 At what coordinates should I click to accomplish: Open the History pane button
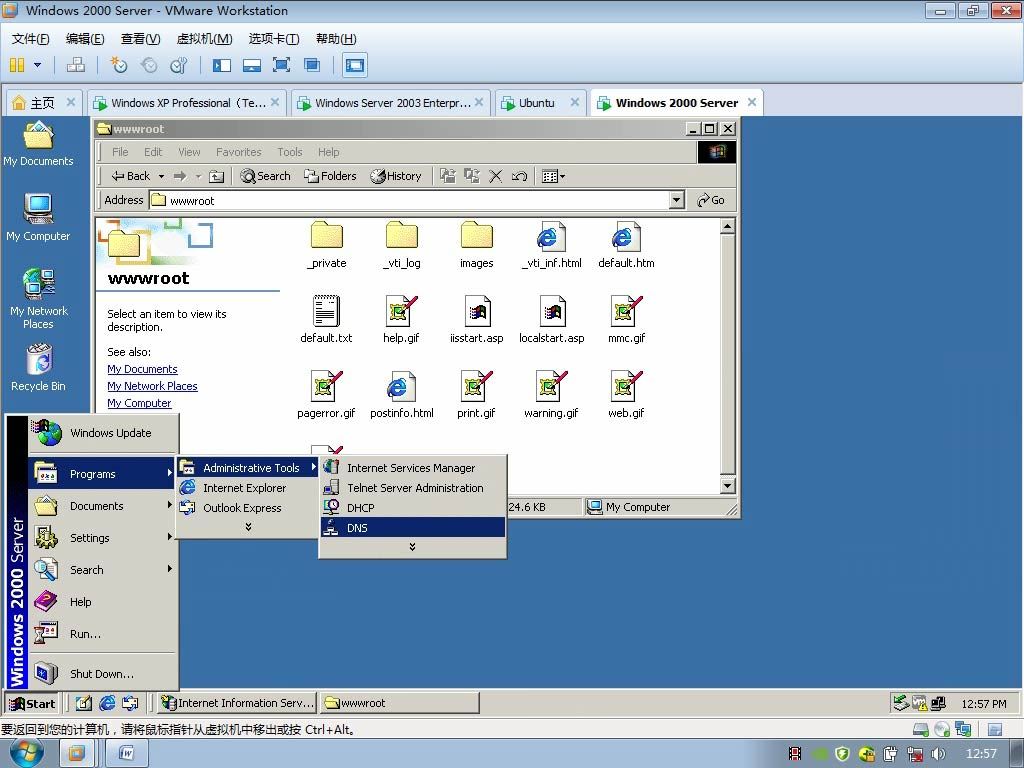395,176
